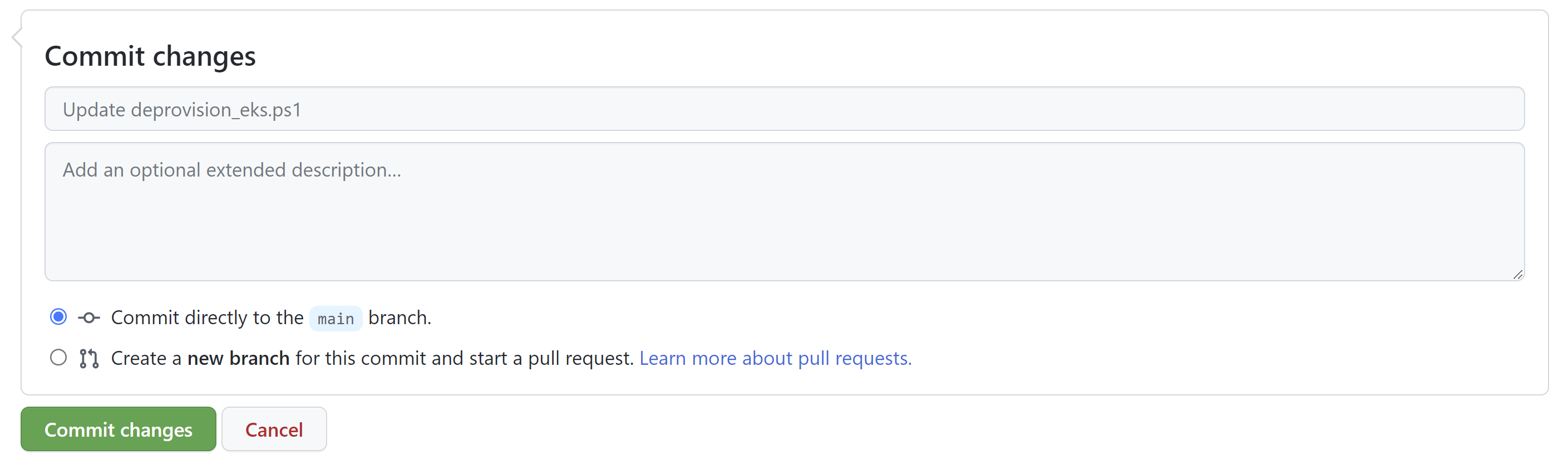Viewport: 1568px width, 464px height.
Task: Click the pointer caret on panel's left edge
Action: tap(17, 37)
